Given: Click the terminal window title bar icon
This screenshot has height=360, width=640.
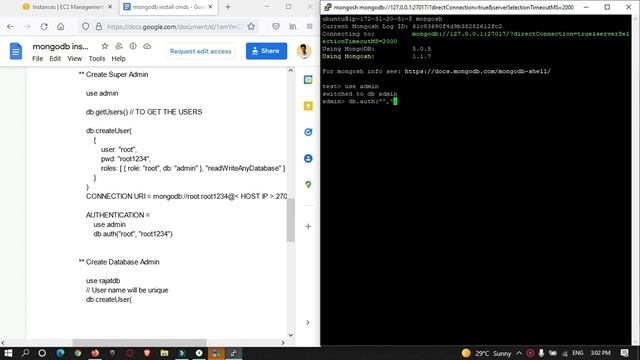Looking at the screenshot, I should (327, 7).
